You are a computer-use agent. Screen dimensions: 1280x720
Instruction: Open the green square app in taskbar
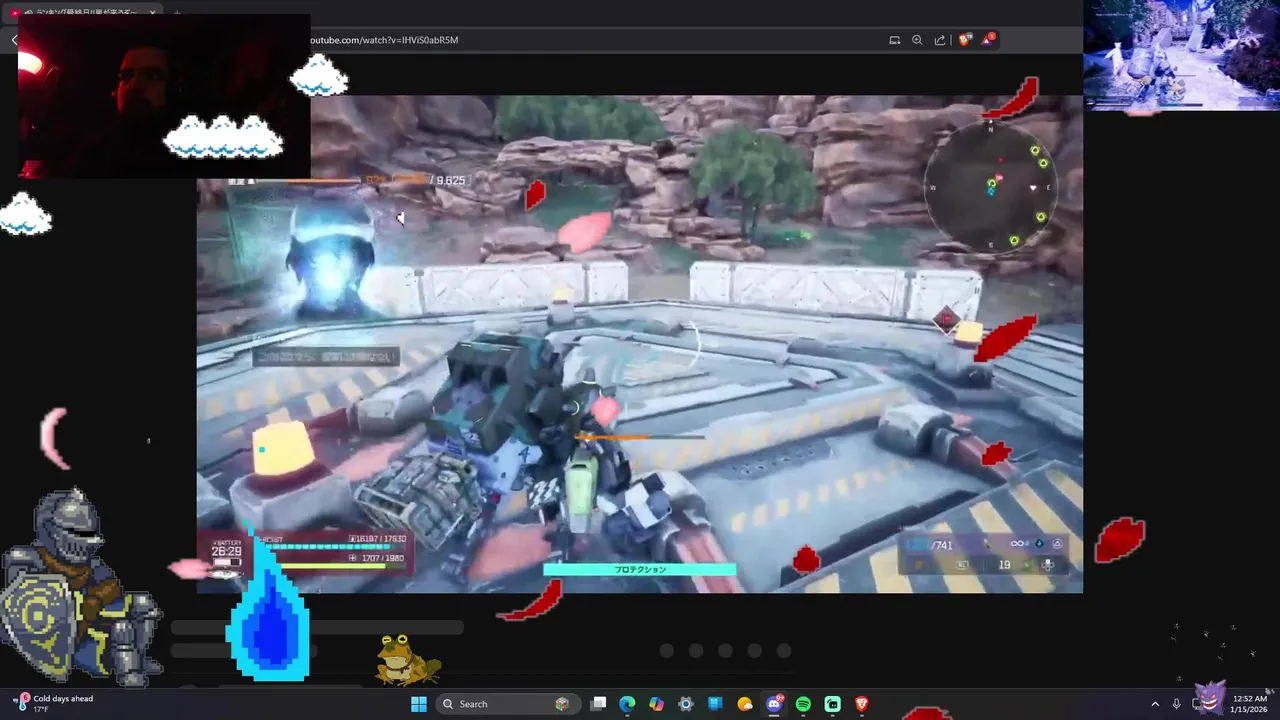pos(833,704)
